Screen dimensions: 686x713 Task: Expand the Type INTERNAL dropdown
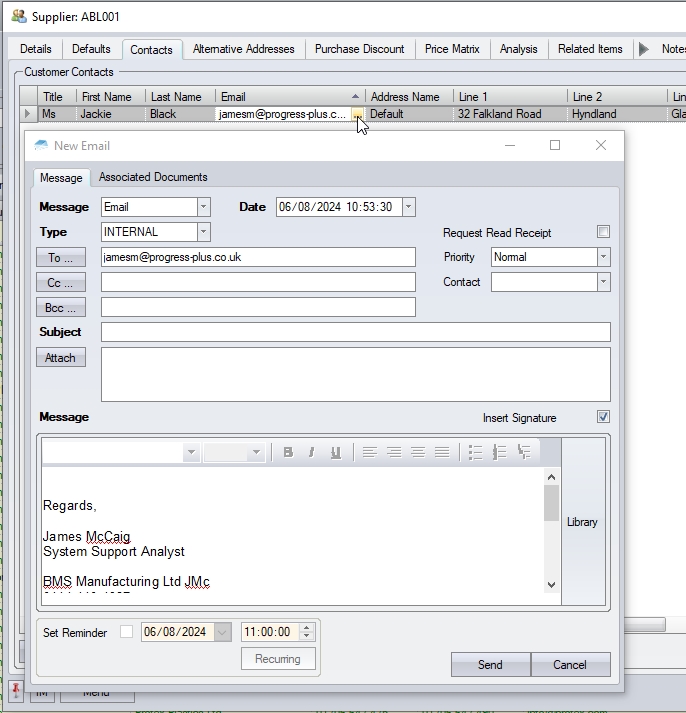(203, 232)
